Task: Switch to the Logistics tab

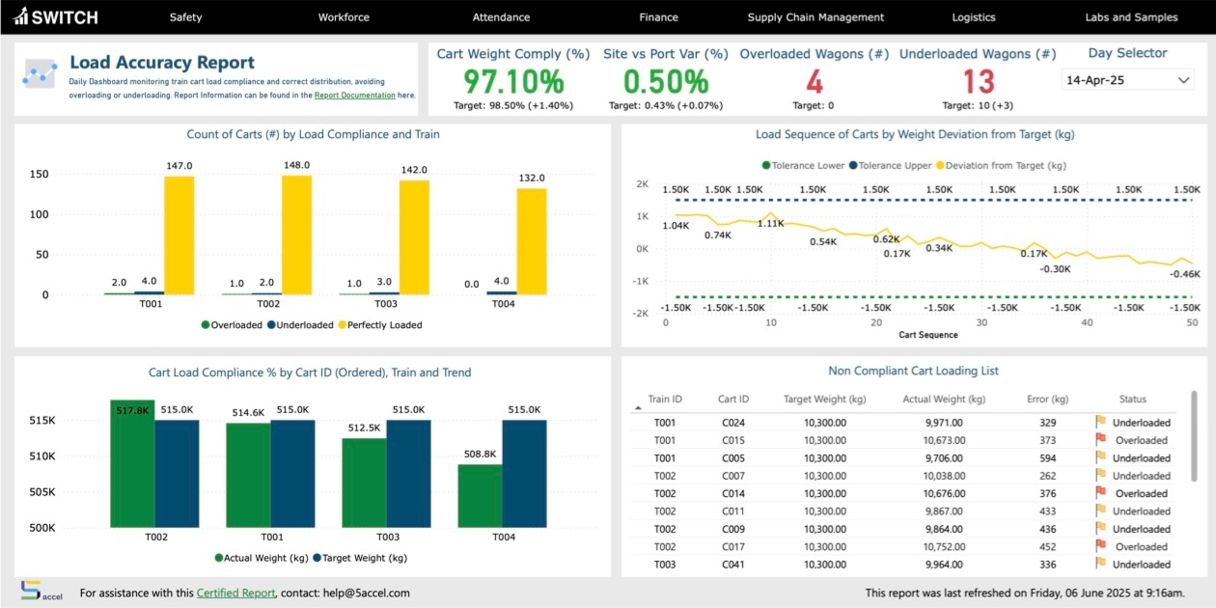Action: (x=973, y=17)
